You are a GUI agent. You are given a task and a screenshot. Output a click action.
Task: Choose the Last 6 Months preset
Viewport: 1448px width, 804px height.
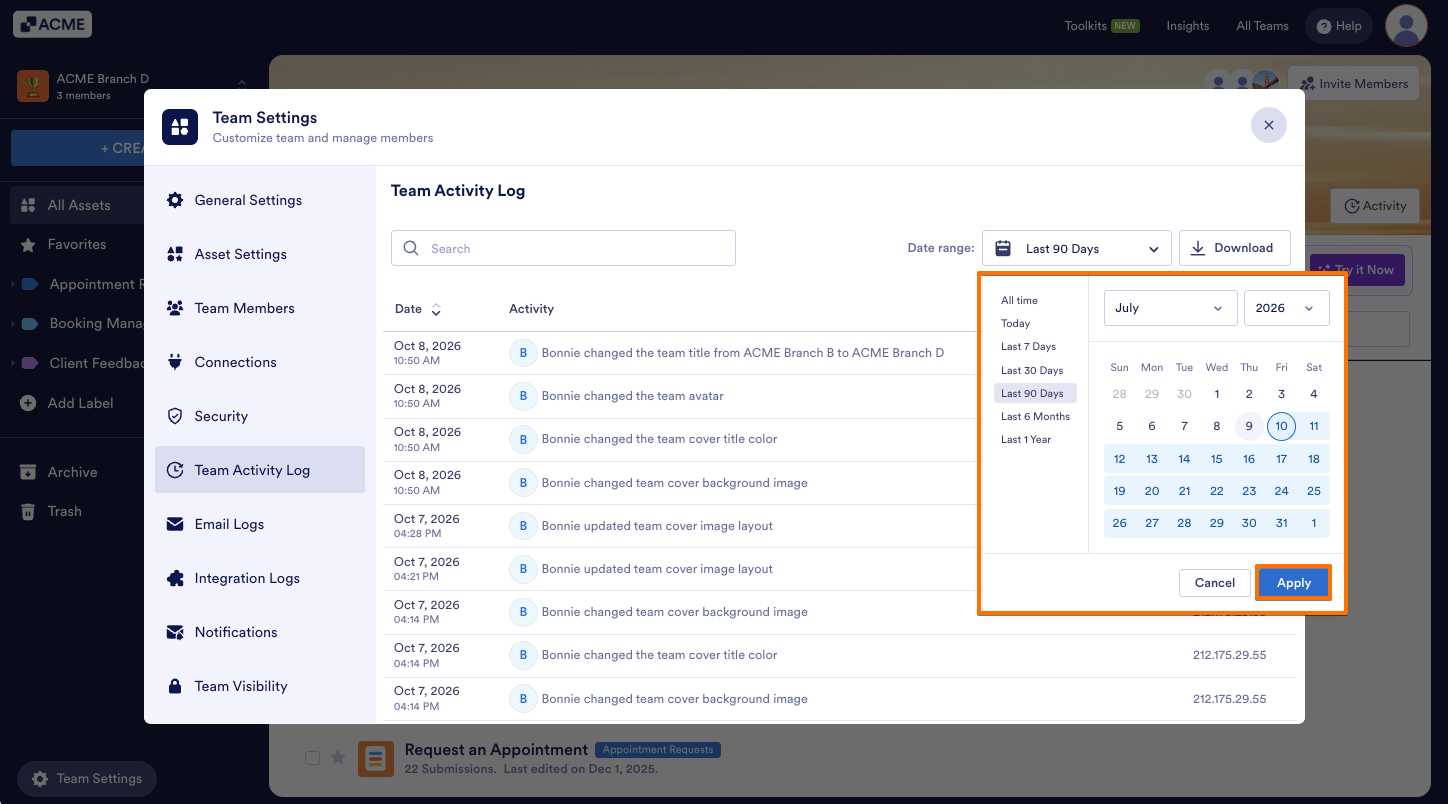tap(1035, 416)
